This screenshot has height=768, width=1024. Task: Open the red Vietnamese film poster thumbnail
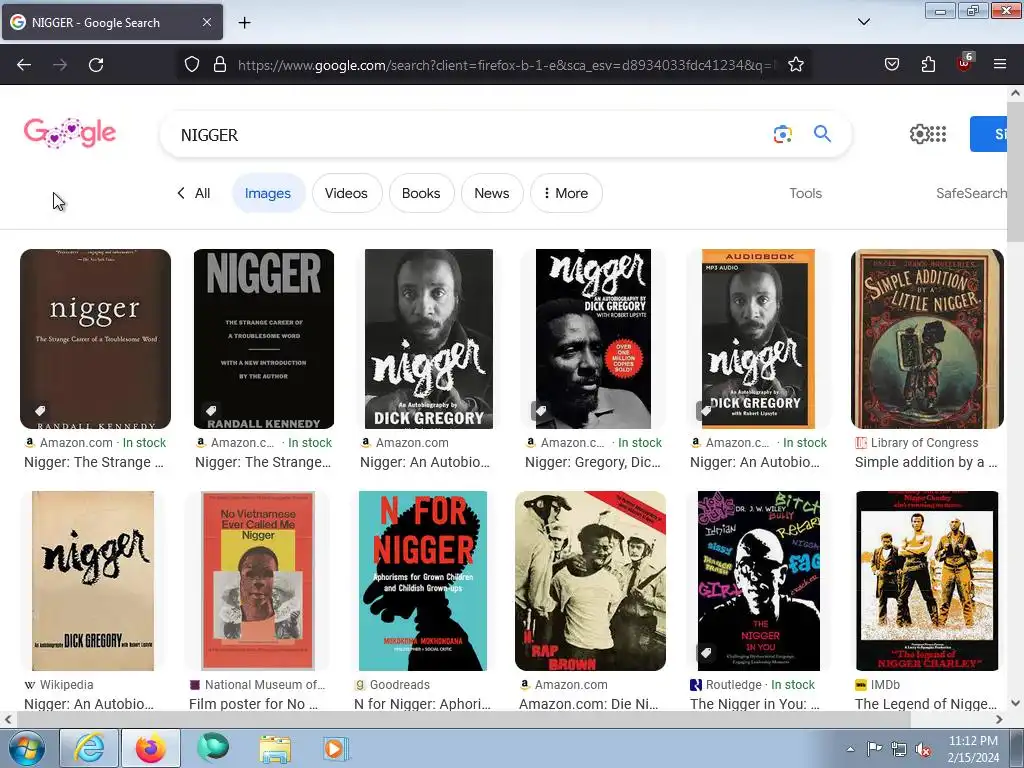(x=258, y=581)
